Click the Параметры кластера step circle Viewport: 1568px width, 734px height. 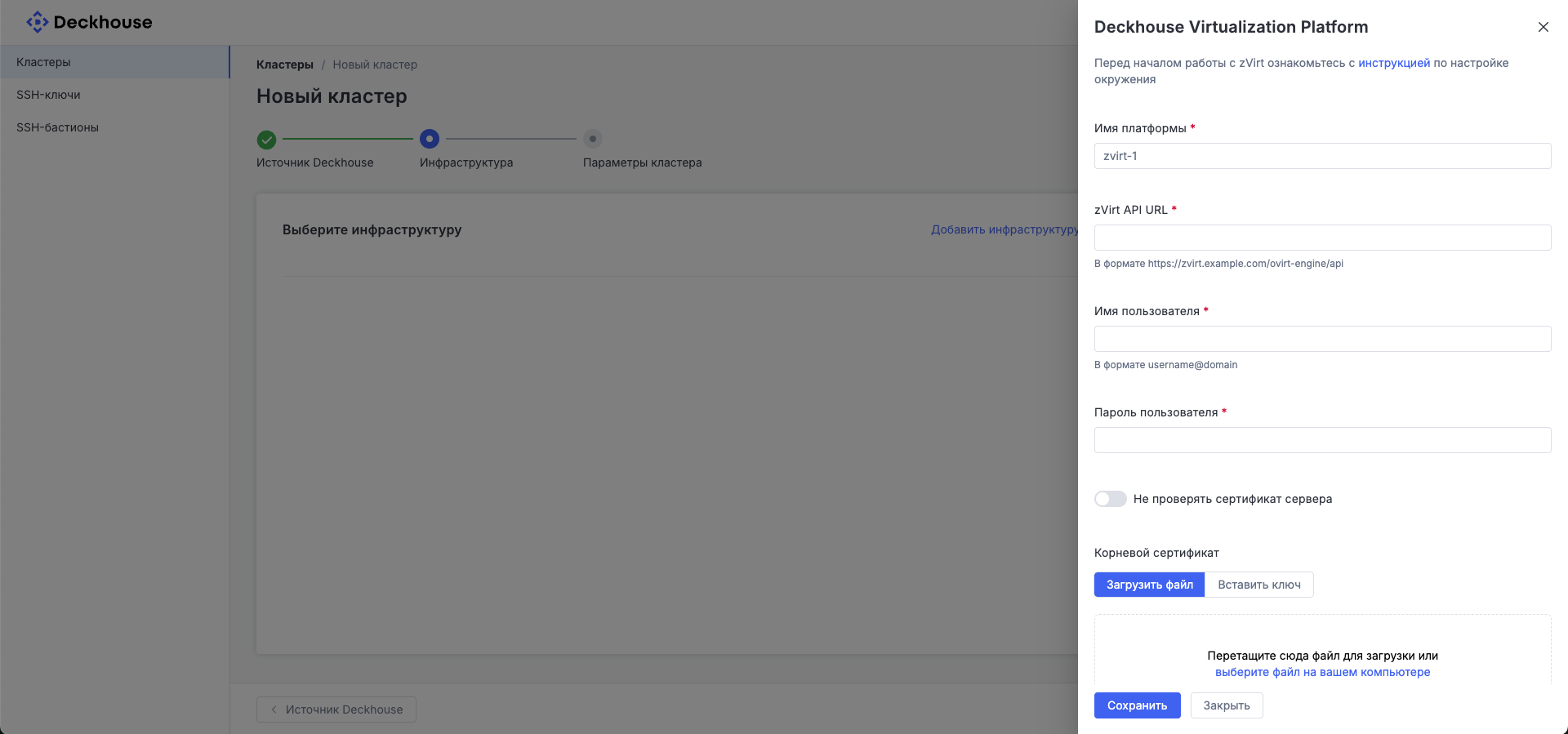point(593,139)
